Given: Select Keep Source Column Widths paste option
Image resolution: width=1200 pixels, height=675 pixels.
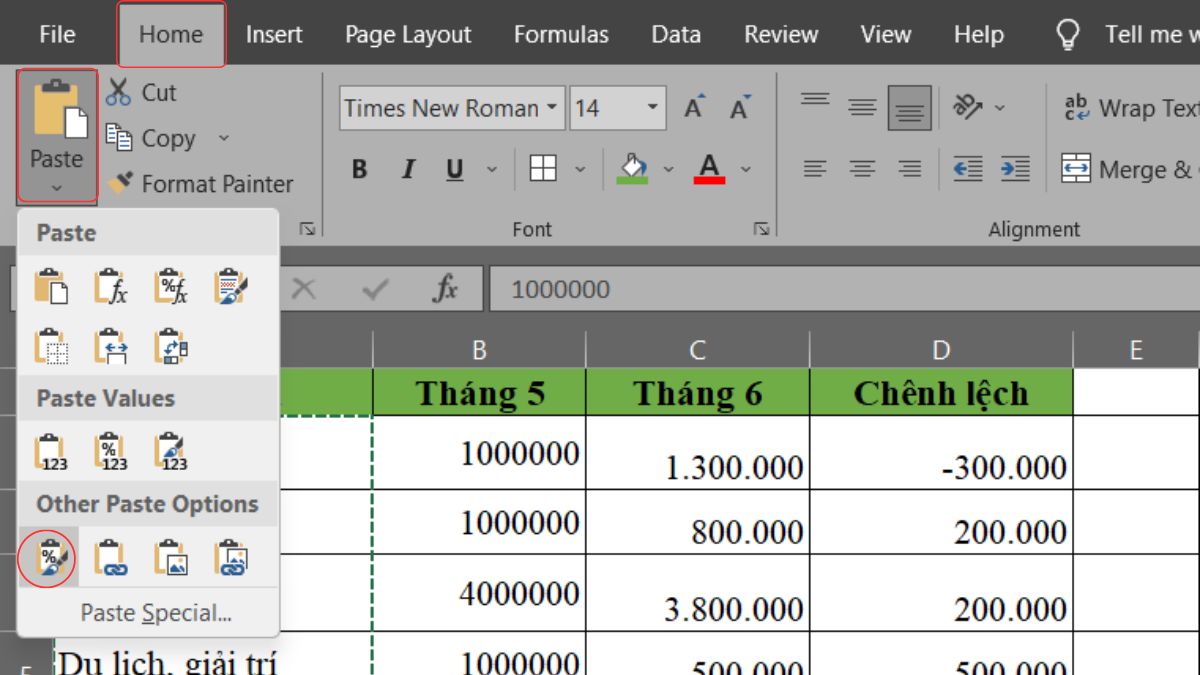Looking at the screenshot, I should pyautogui.click(x=110, y=347).
